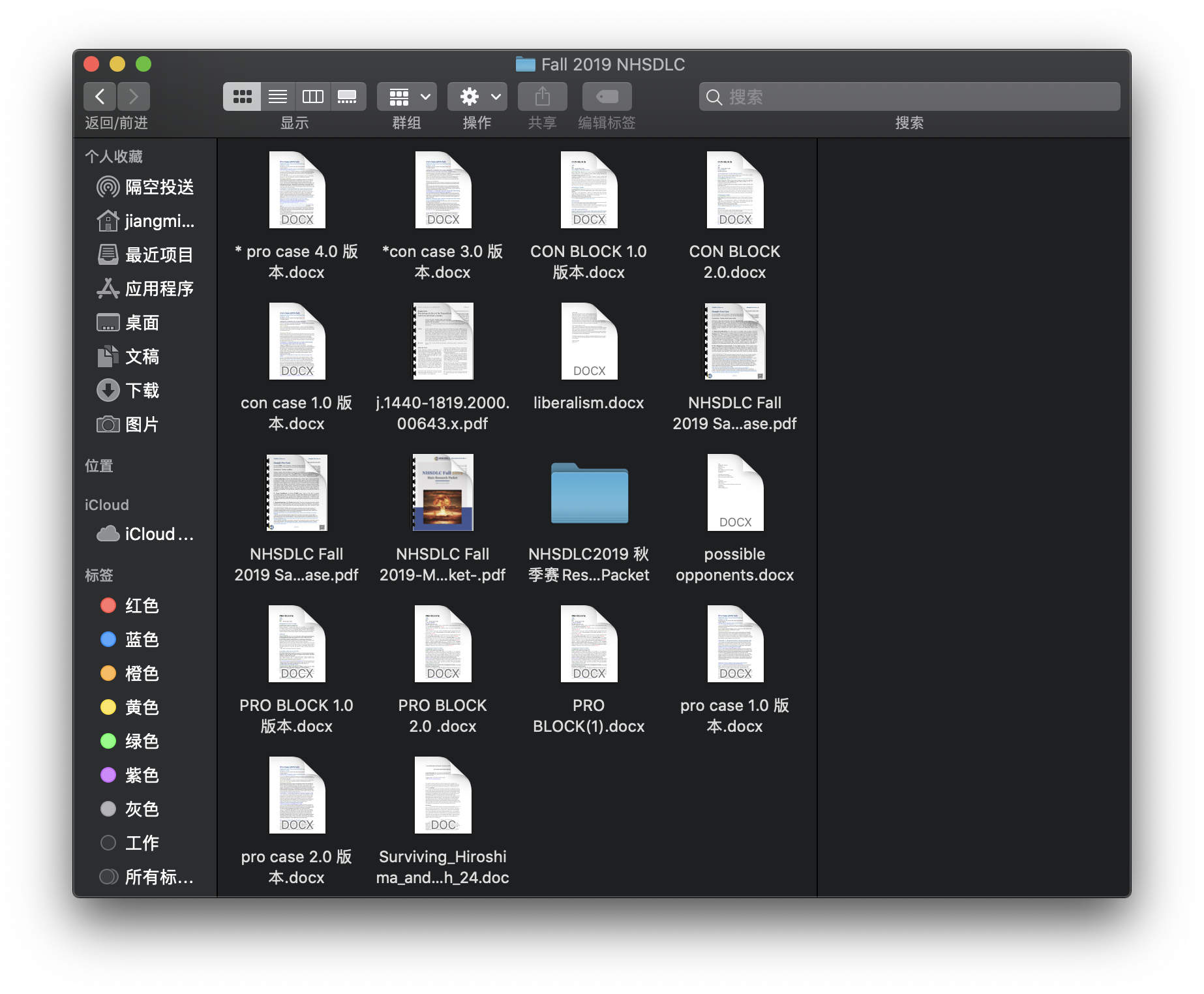The width and height of the screenshot is (1204, 994).
Task: Open the jiangmi... home folder
Action: 145,221
